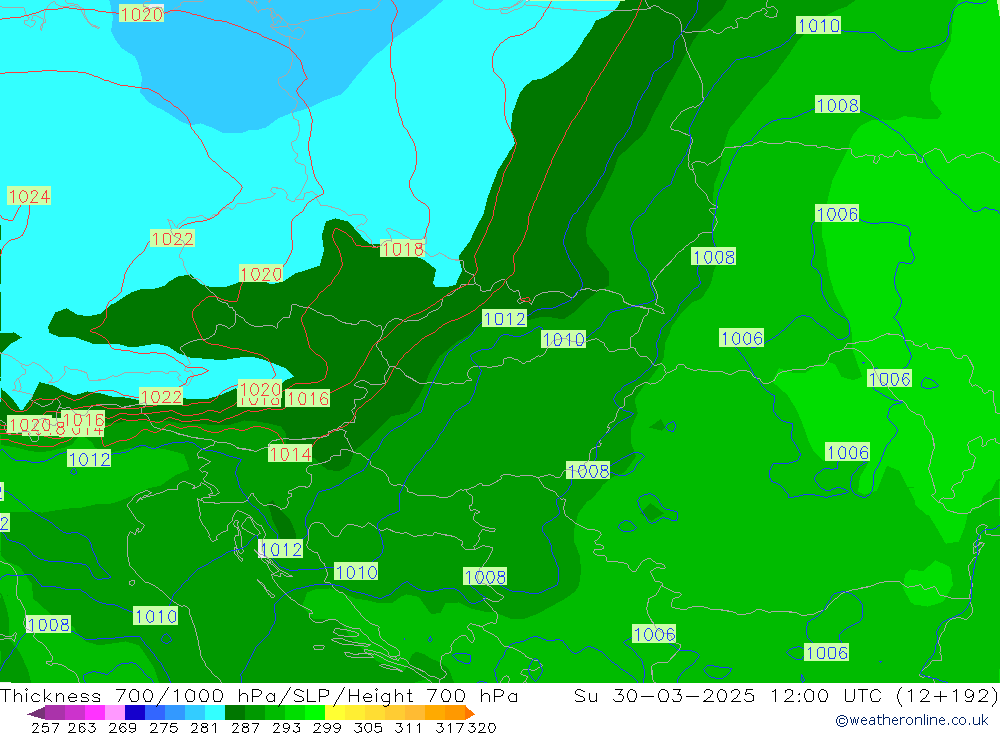Click the '12:00 UTC' time text
This screenshot has height=733, width=1000.
(x=826, y=695)
